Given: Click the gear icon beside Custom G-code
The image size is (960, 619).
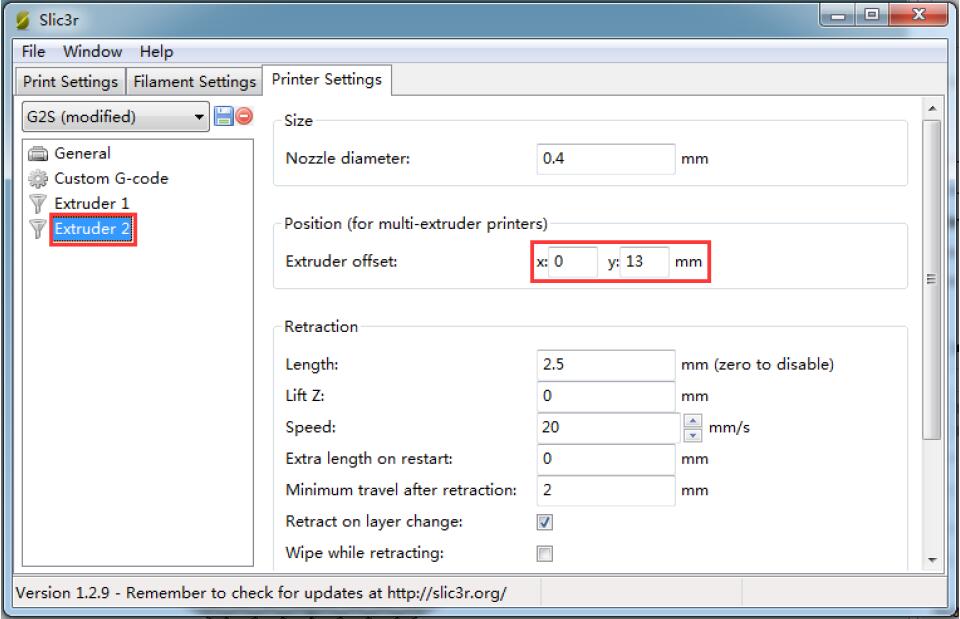Looking at the screenshot, I should click(x=38, y=178).
